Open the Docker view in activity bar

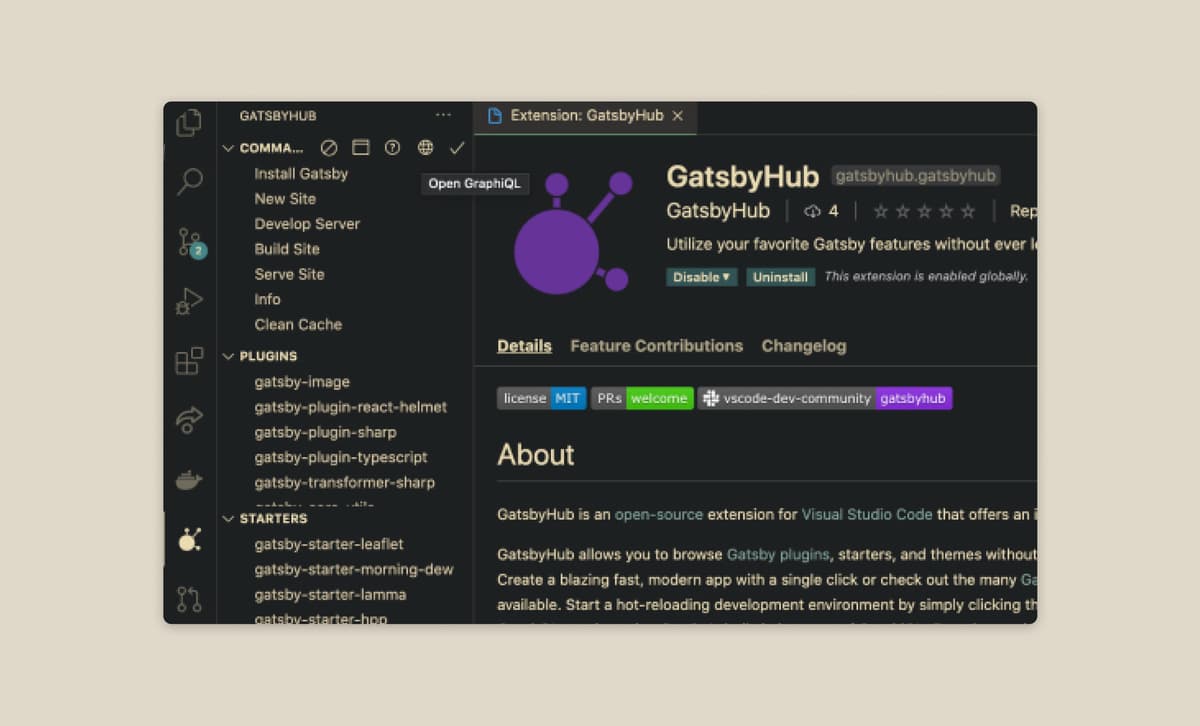pos(189,480)
